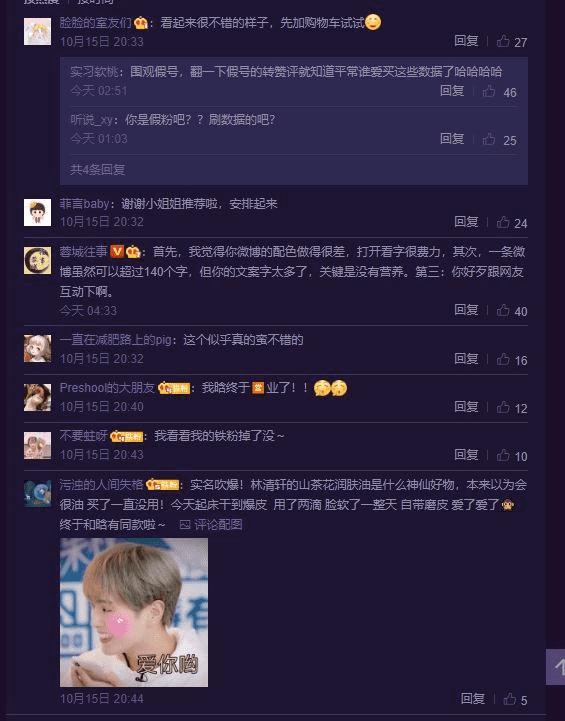Like the comment with 27 likes
This screenshot has height=721, width=565.
click(x=512, y=42)
